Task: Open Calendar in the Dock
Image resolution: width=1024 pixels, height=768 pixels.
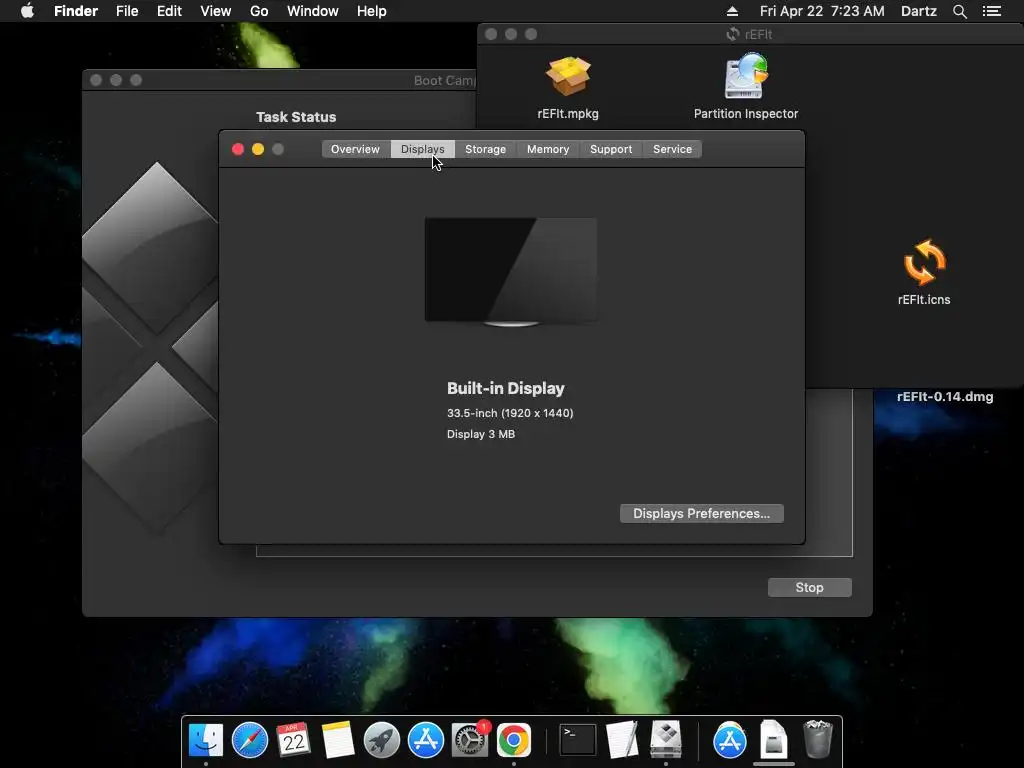Action: (x=293, y=741)
